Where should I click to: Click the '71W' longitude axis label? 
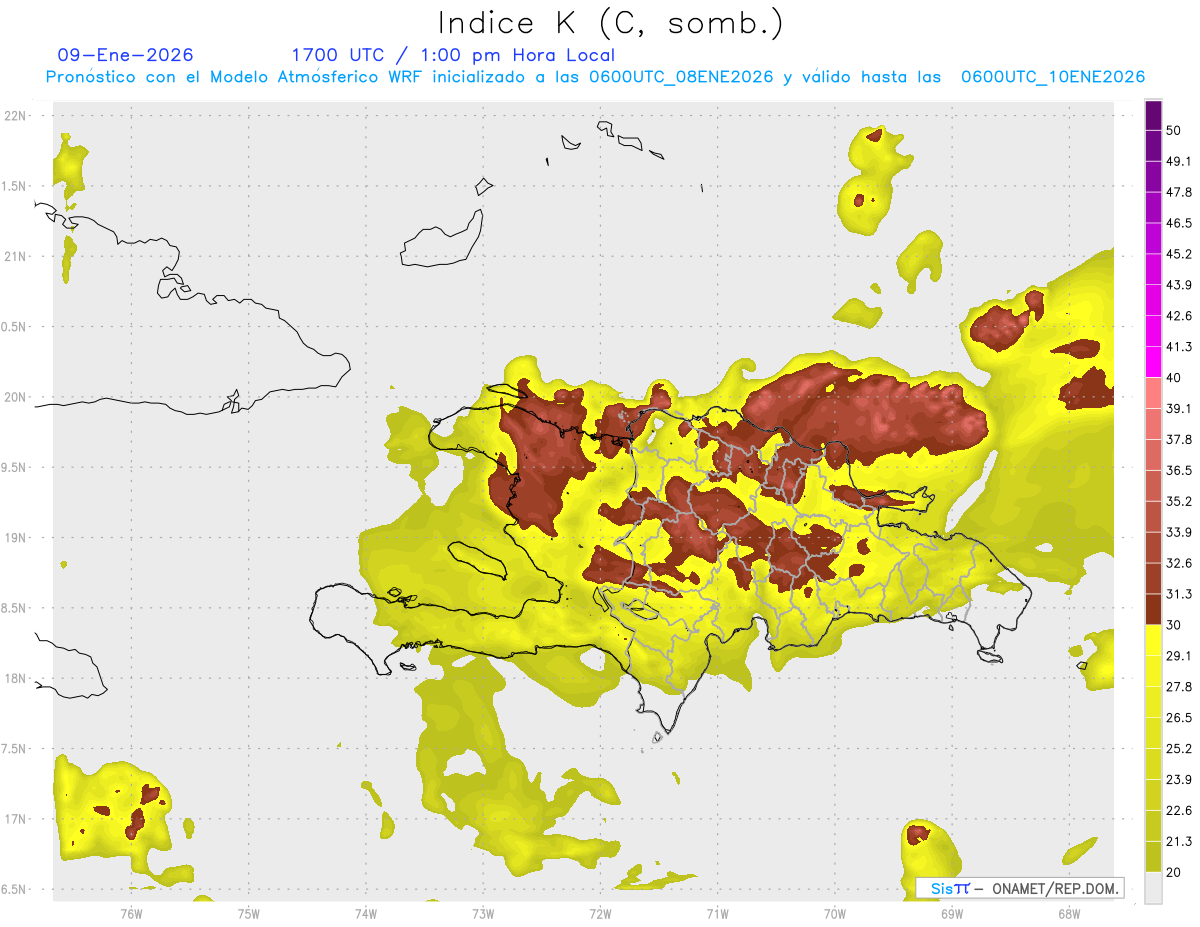point(717,915)
